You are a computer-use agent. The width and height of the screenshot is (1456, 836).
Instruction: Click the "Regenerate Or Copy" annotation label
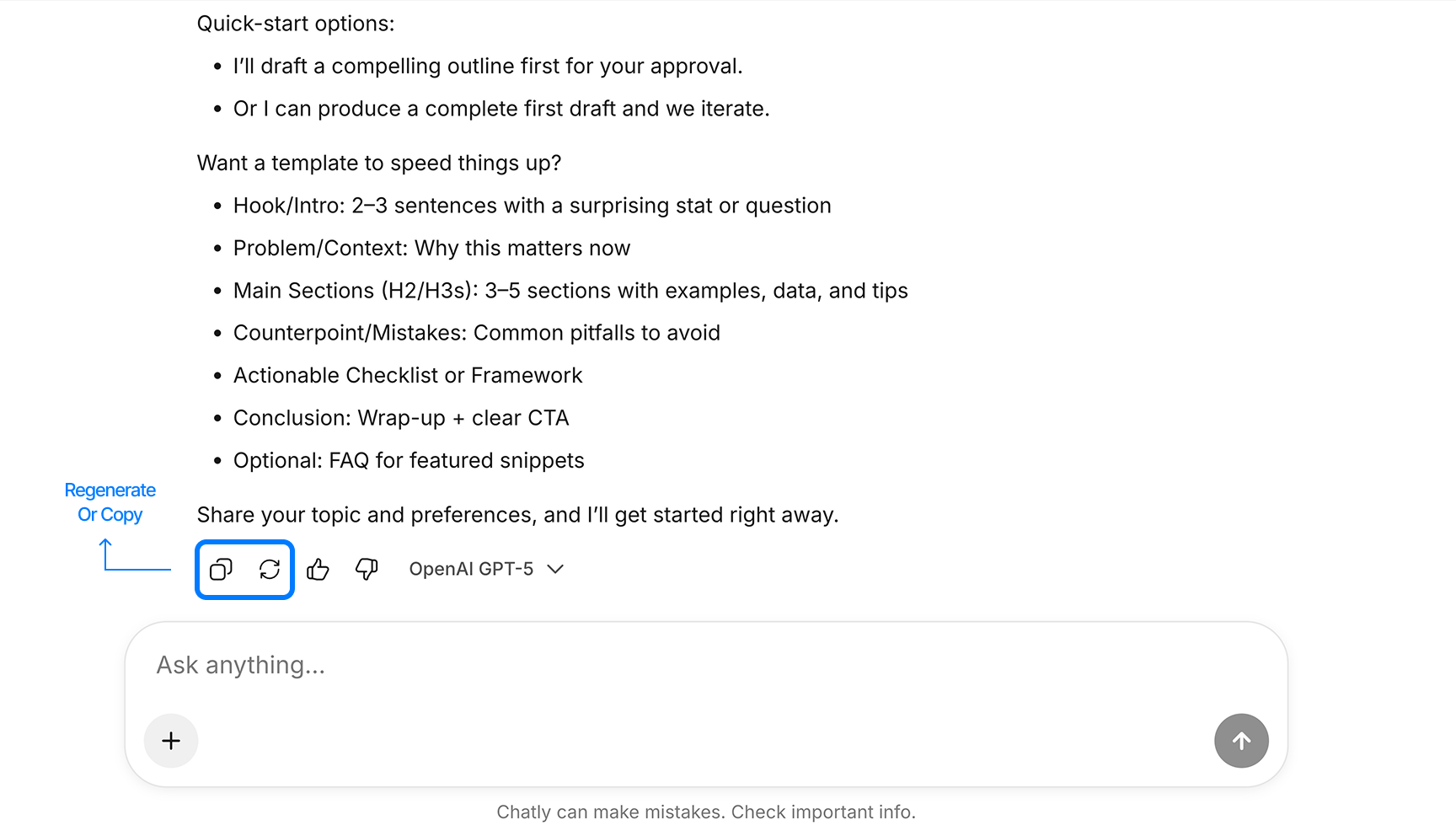pos(110,502)
